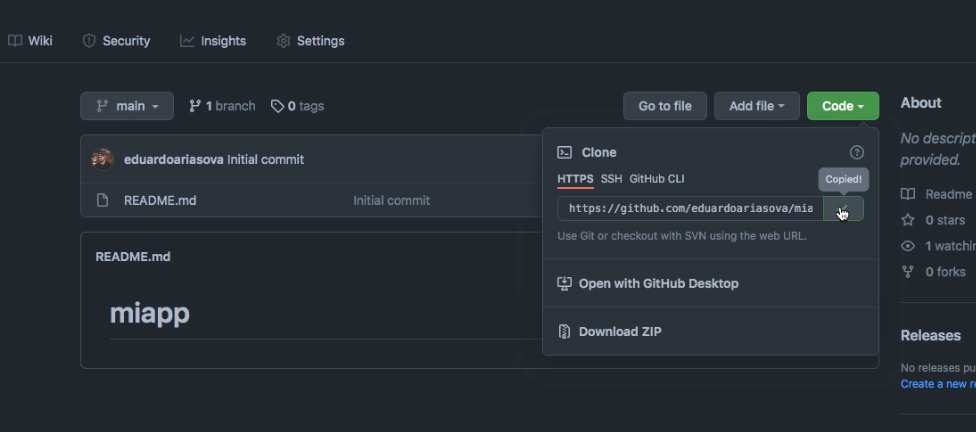Open the Insights tab
This screenshot has height=432, width=976.
pyautogui.click(x=213, y=41)
